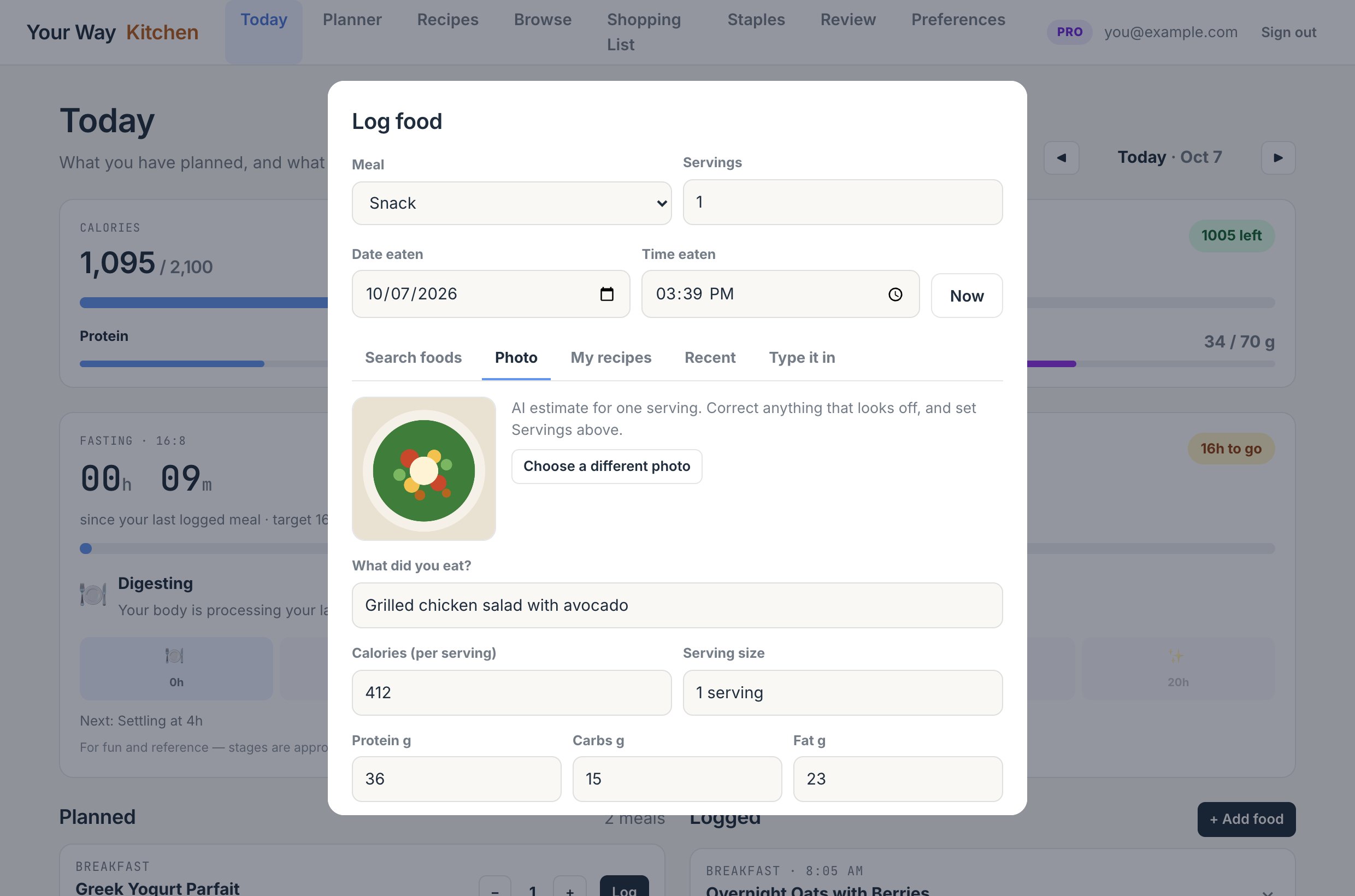1355x896 pixels.
Task: Click the Time eaten field
Action: 780,294
